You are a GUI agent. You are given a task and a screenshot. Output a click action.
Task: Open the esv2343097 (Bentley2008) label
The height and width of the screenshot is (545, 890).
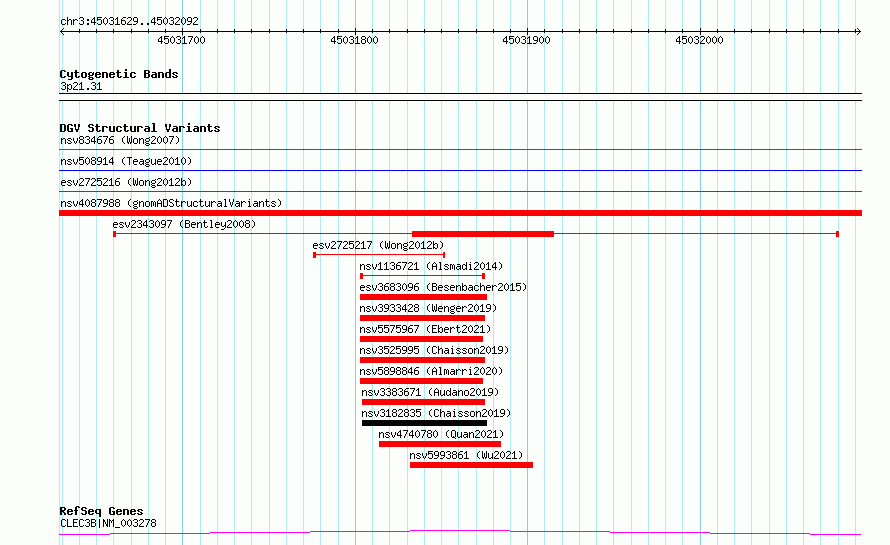coord(184,225)
